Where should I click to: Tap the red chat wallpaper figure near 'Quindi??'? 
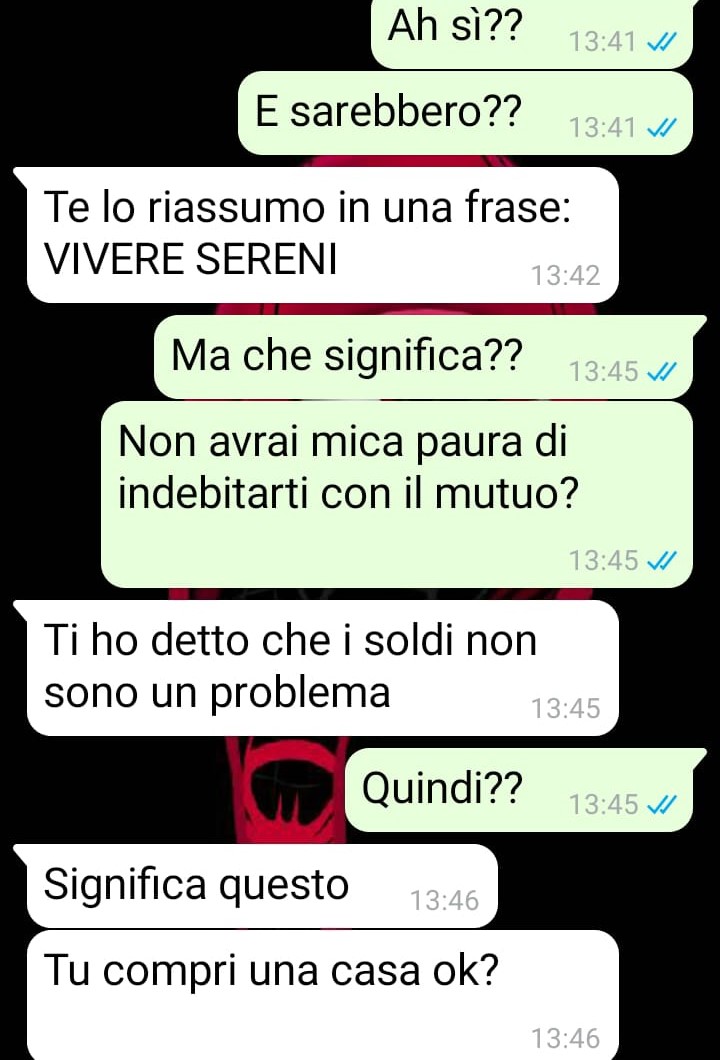[x=287, y=790]
